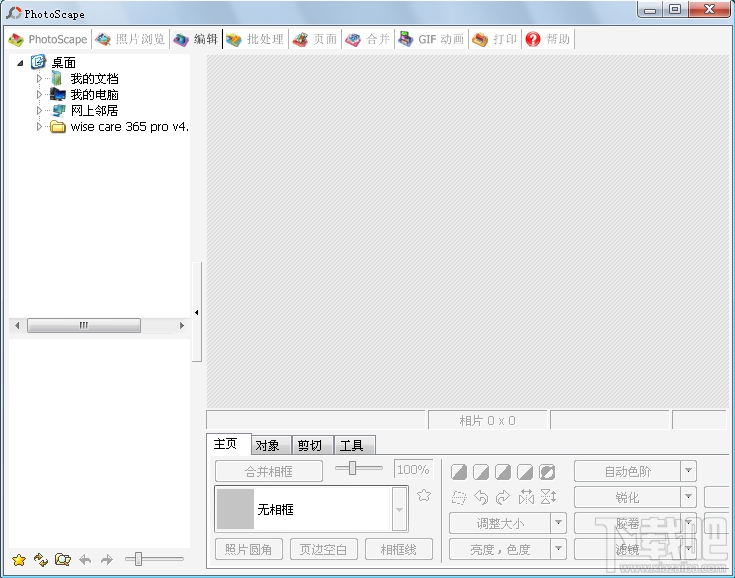Click the first contrast preset icon
The height and width of the screenshot is (578, 735).
[x=458, y=472]
